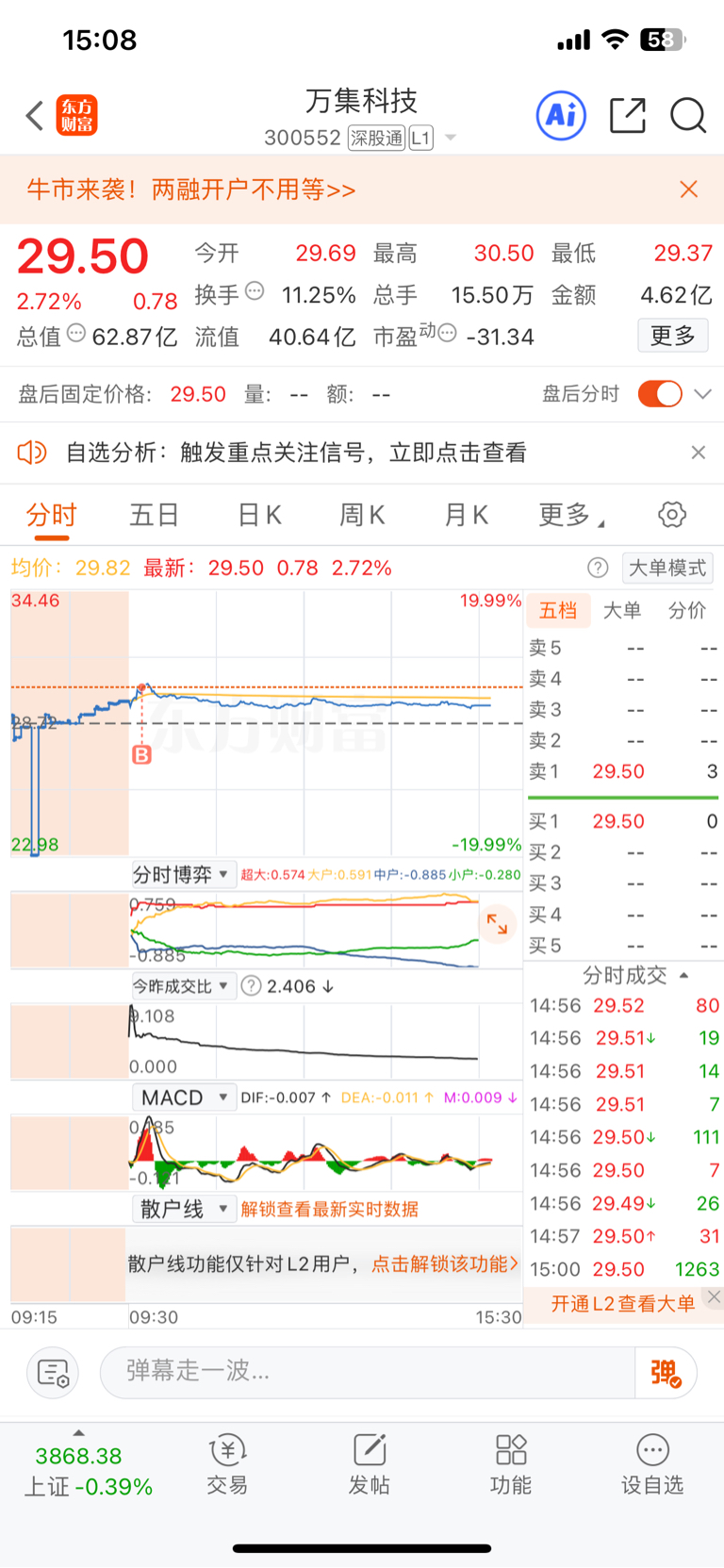Switch to the 日K tab
Image resolution: width=724 pixels, height=1568 pixels.
tap(259, 516)
